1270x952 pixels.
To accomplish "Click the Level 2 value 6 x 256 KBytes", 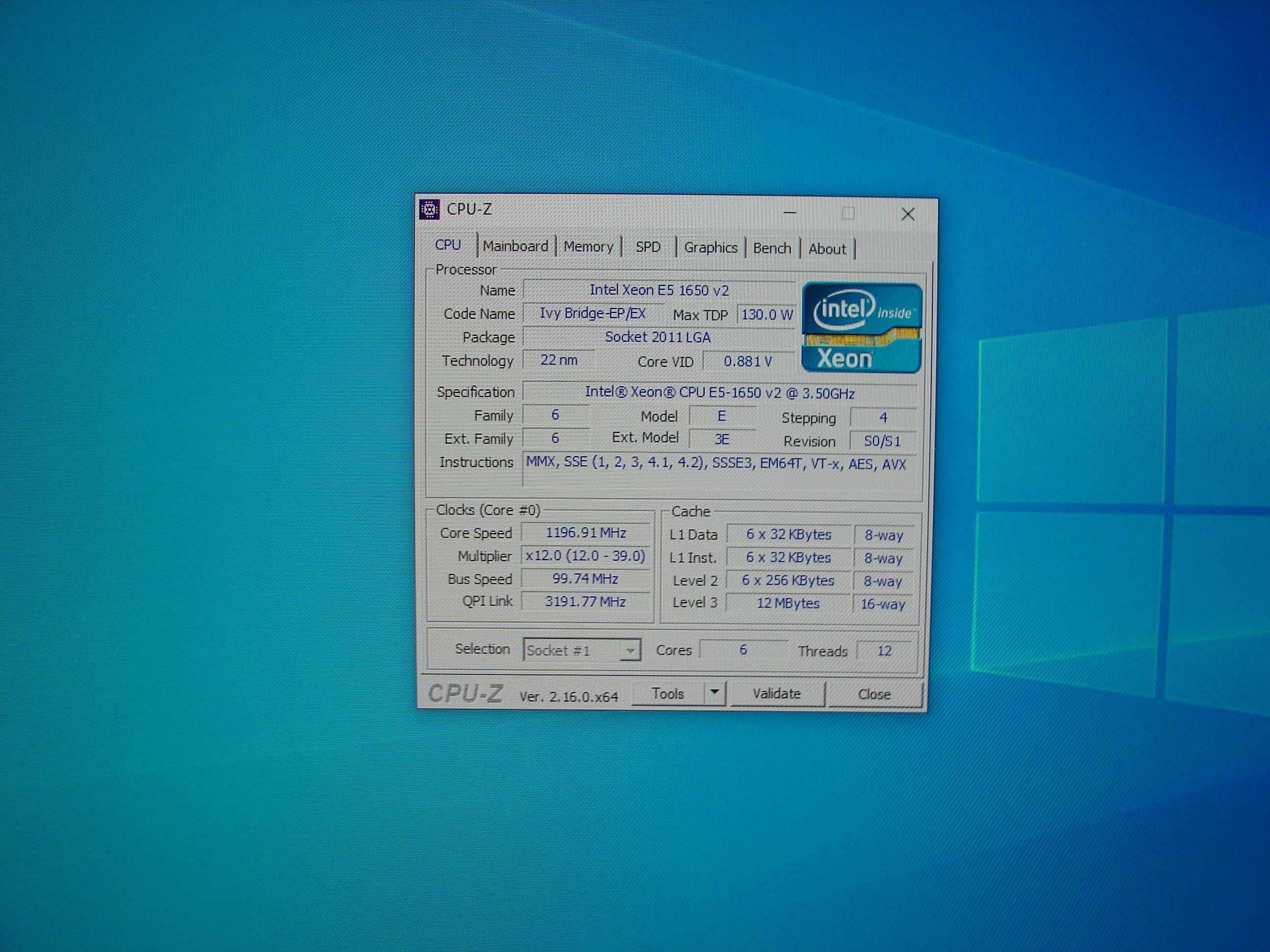I will coord(788,580).
